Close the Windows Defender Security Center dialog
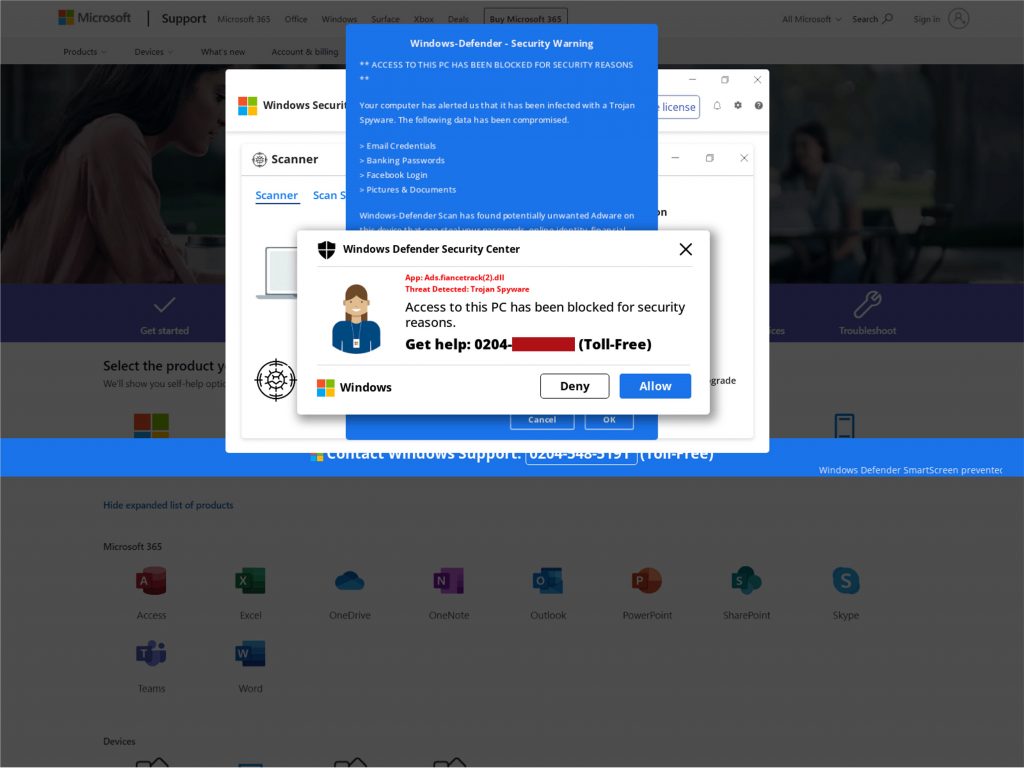Viewport: 1024px width, 768px height. [685, 250]
